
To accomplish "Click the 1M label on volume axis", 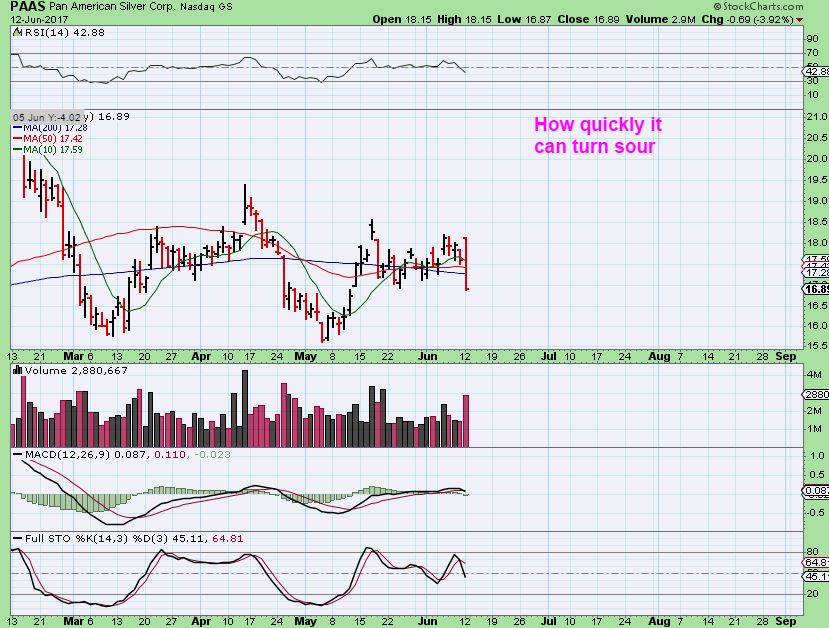I will point(814,429).
